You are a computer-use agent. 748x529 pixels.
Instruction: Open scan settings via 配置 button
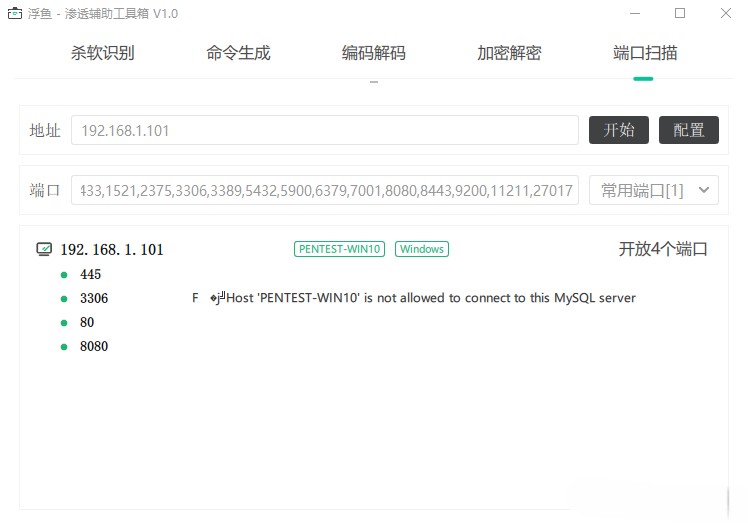[x=689, y=130]
